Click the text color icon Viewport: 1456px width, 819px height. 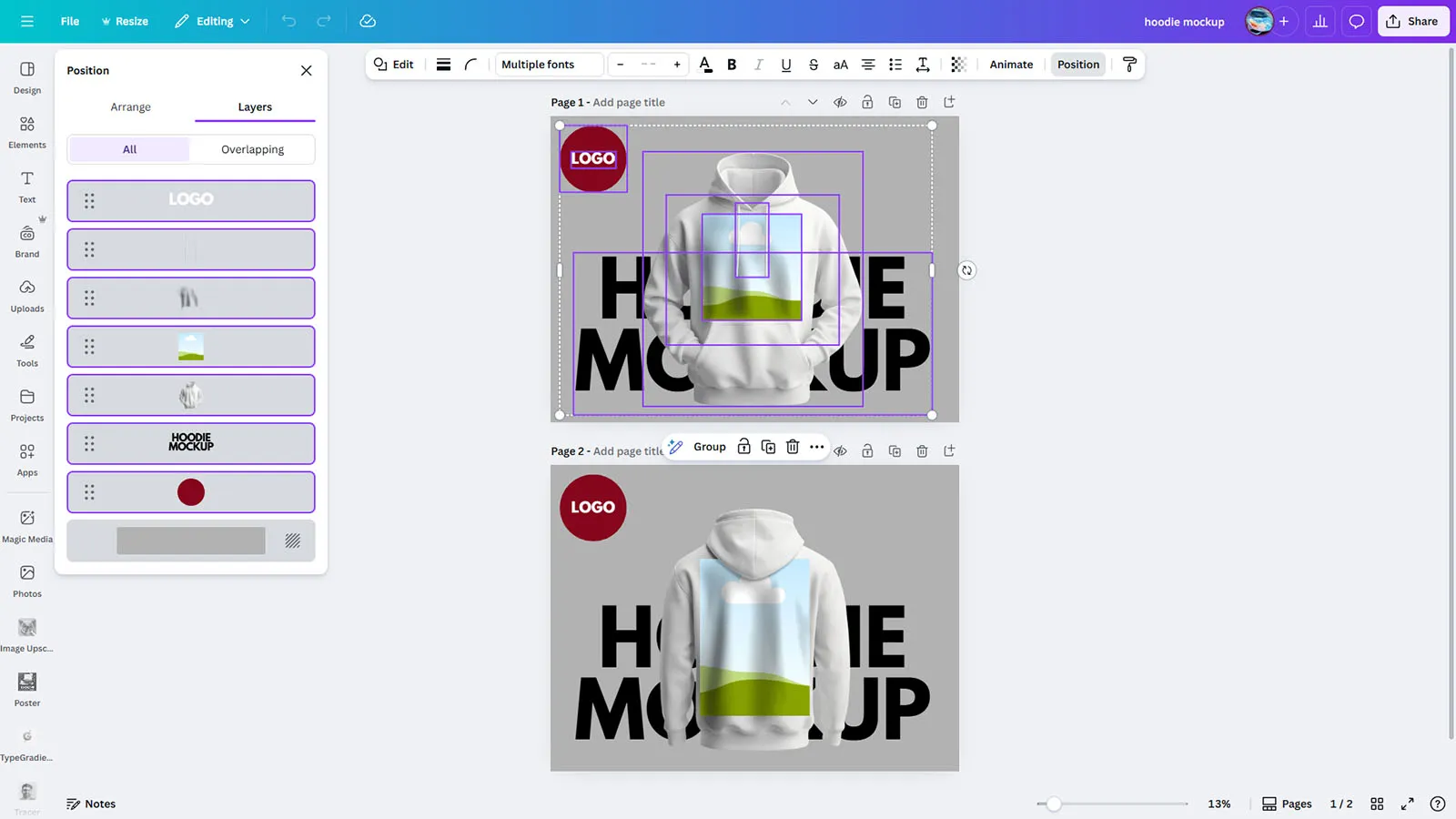coord(705,65)
